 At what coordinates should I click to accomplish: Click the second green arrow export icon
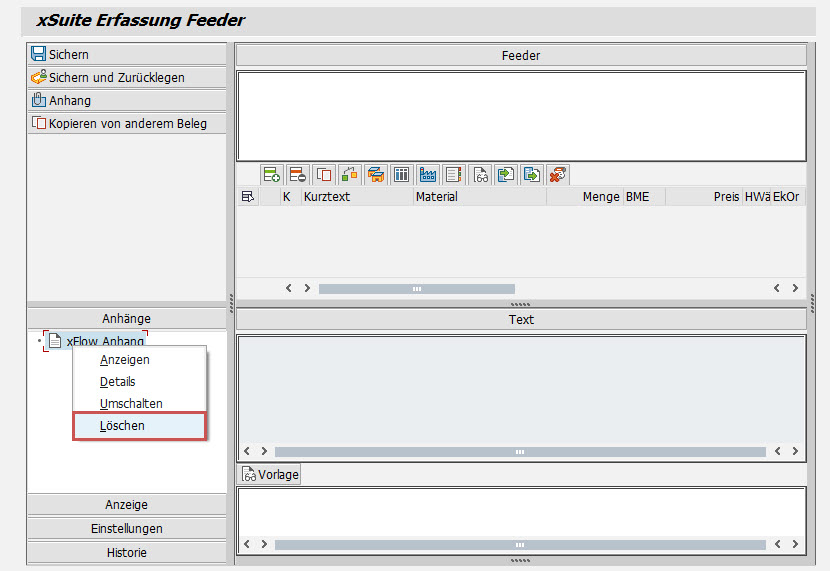pyautogui.click(x=532, y=175)
